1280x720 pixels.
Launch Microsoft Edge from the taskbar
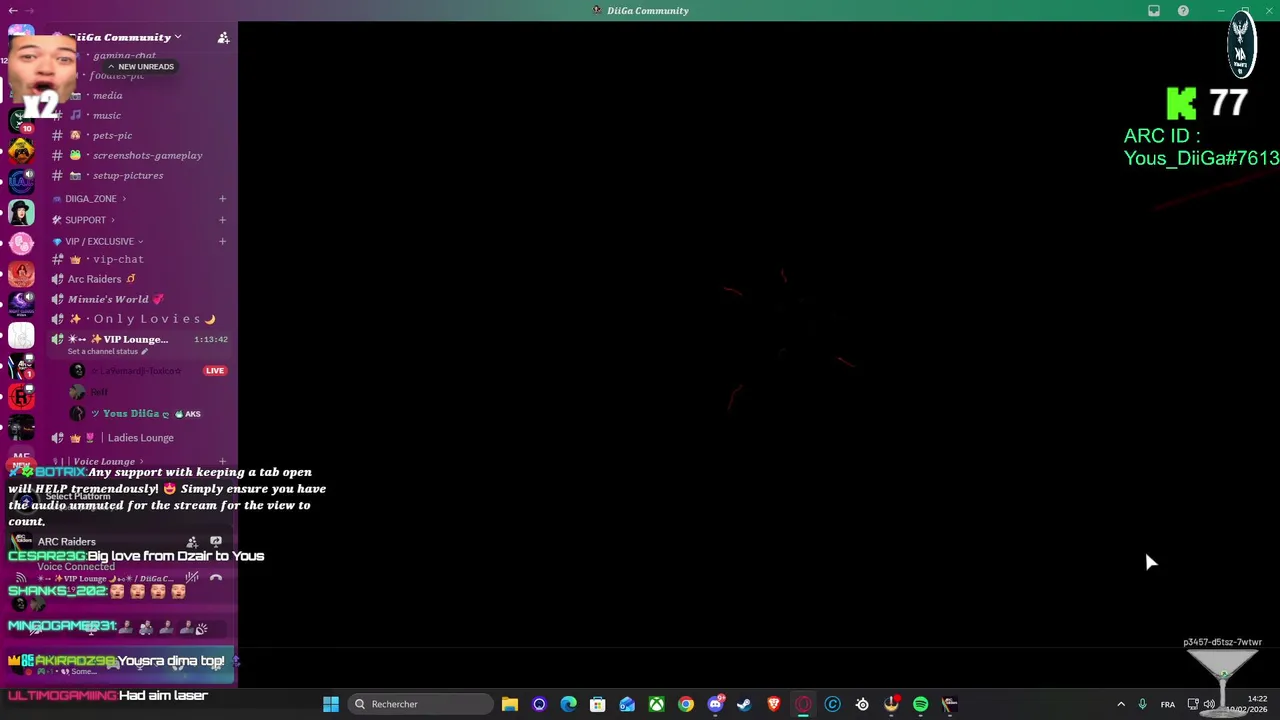(568, 704)
